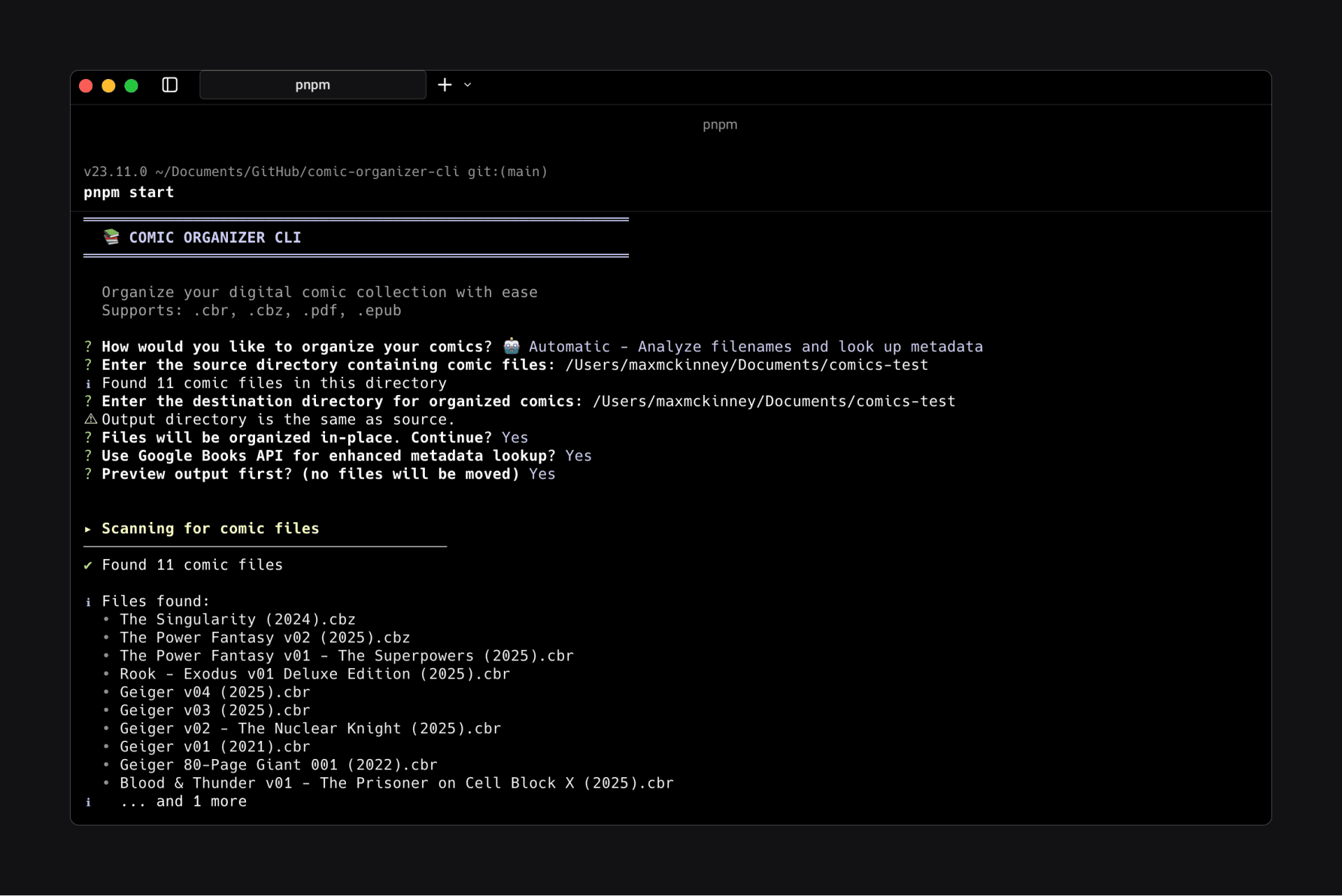Click the books emoji beside COMIC ORGANIZER CLI
This screenshot has height=896, width=1342.
[x=110, y=237]
